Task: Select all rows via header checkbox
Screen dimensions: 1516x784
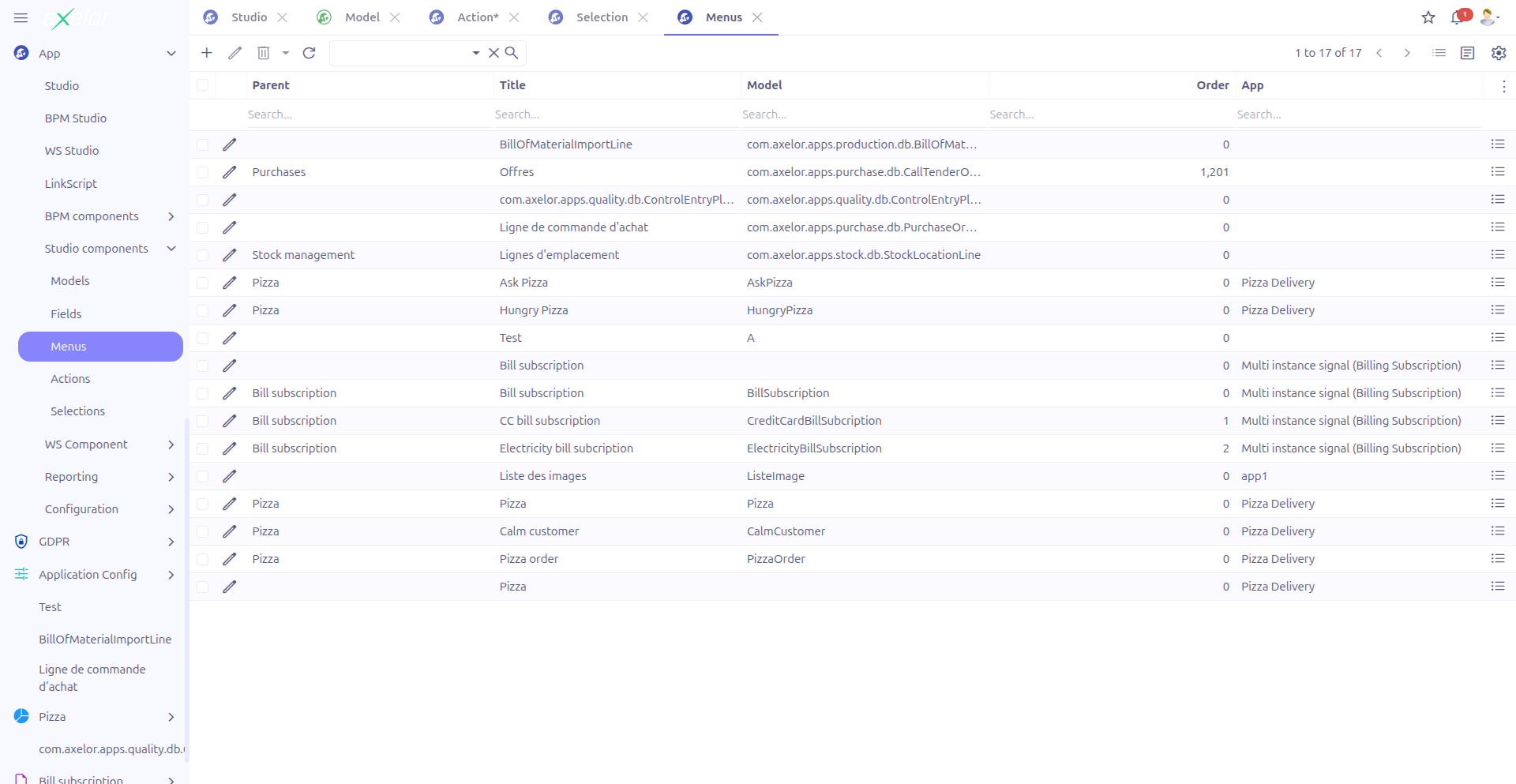Action: tap(203, 84)
